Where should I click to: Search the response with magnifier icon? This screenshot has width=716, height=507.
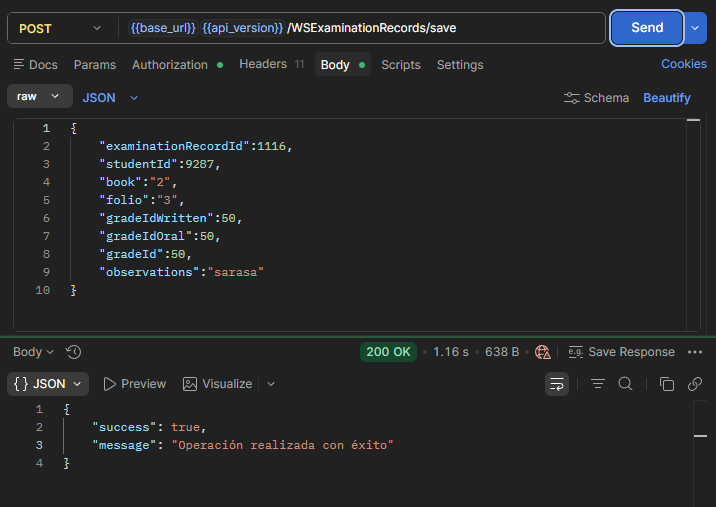click(625, 384)
